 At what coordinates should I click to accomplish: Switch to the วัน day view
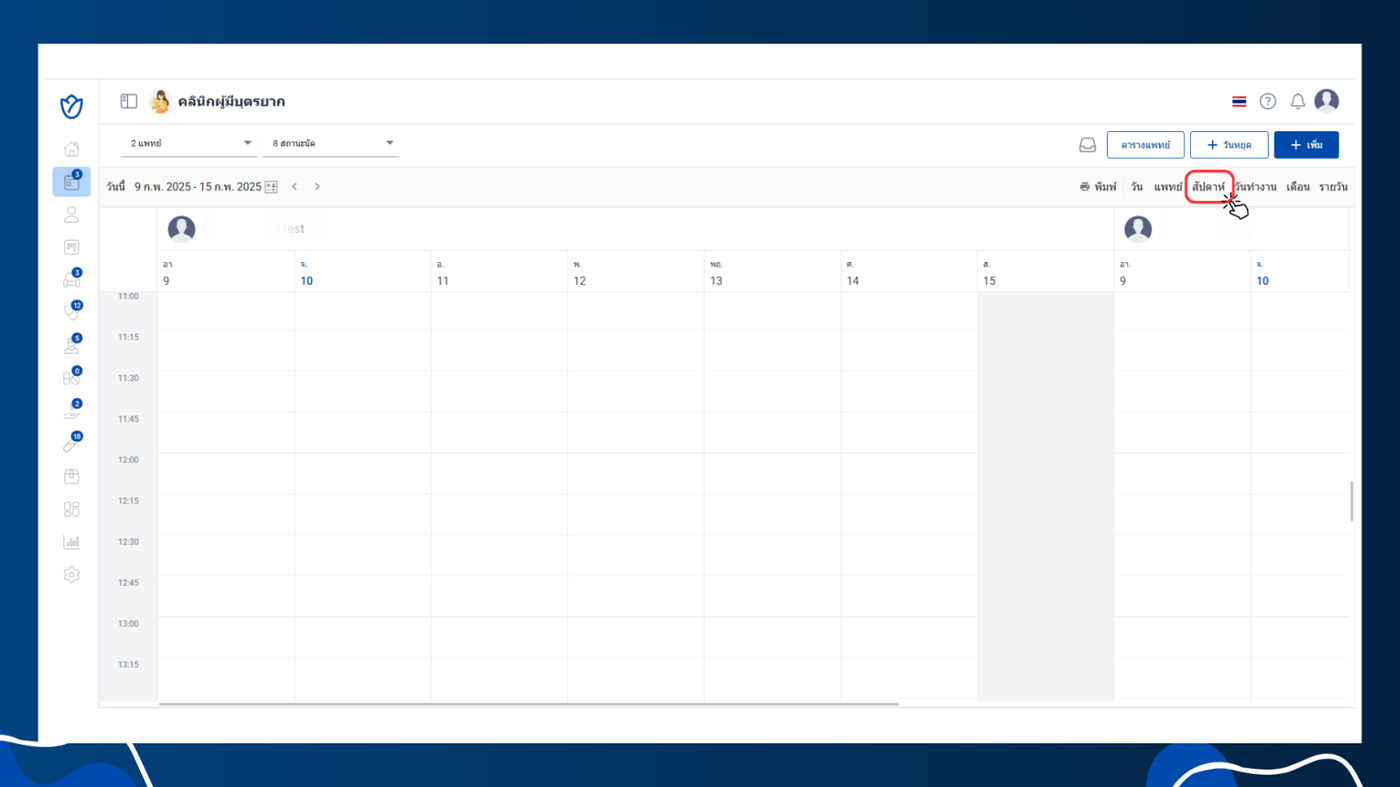click(1137, 187)
